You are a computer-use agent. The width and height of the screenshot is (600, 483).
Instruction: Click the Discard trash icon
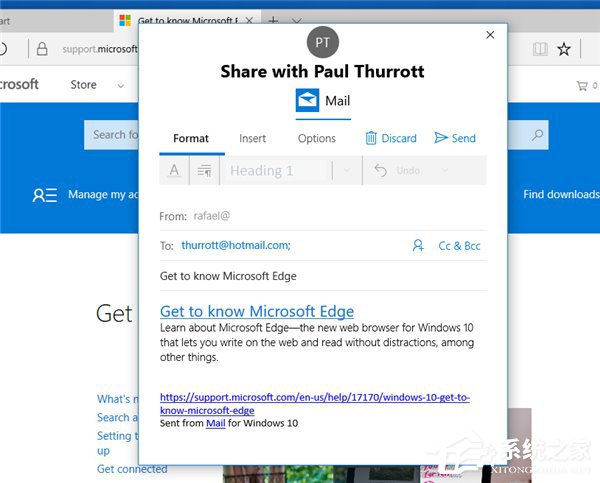pyautogui.click(x=371, y=138)
